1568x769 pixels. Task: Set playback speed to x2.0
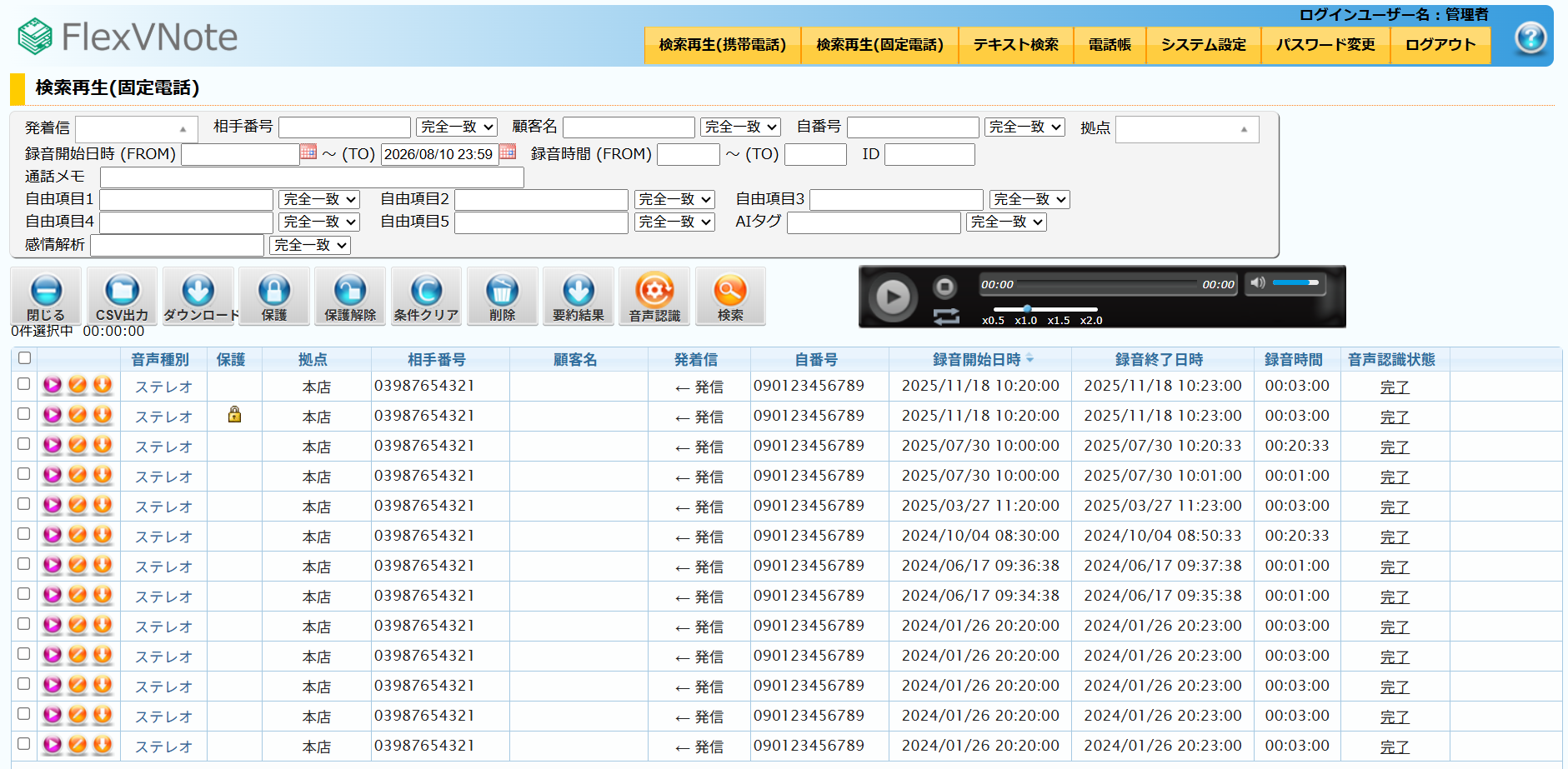click(x=1091, y=321)
